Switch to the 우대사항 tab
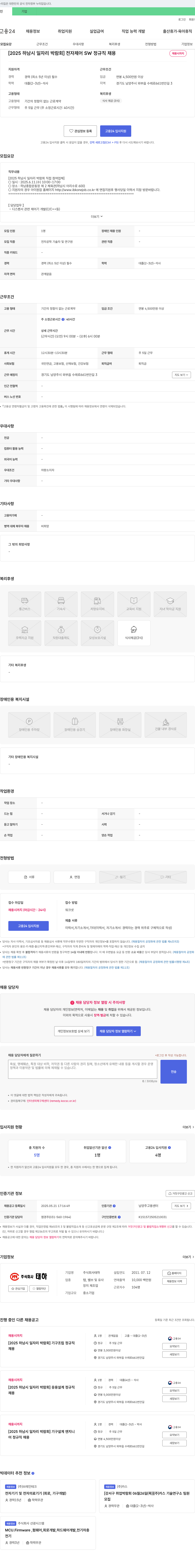This screenshot has width=195, height=1568. coord(78,44)
